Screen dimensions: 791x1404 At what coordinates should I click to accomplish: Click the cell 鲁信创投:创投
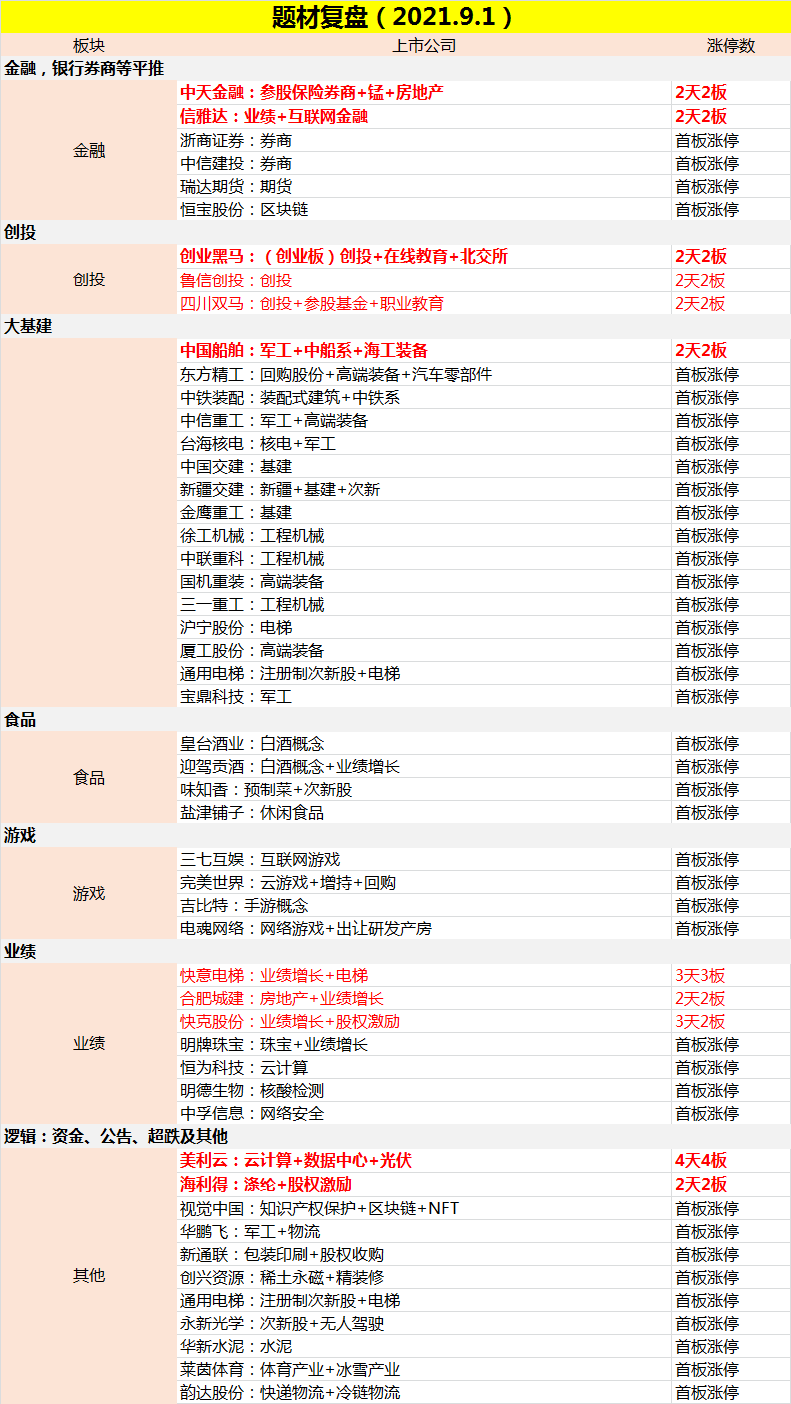424,280
